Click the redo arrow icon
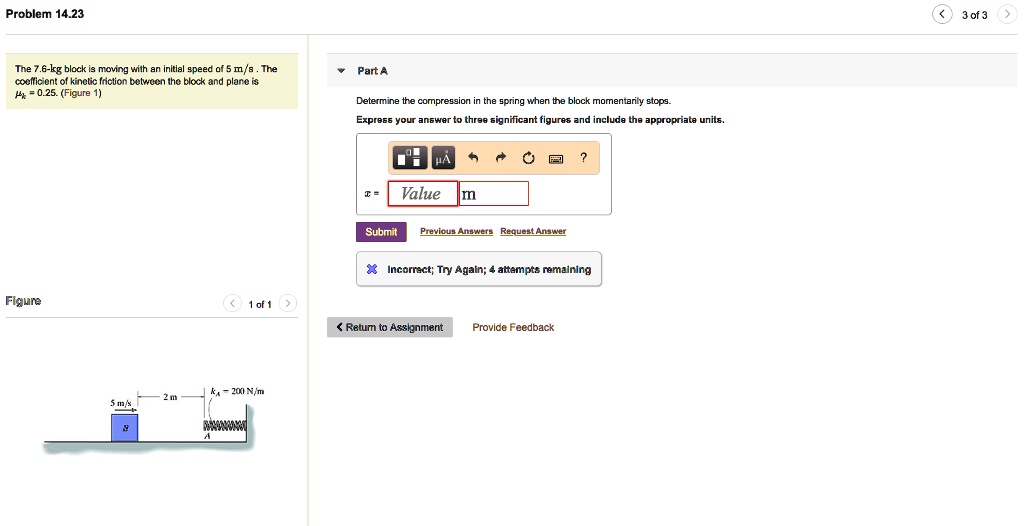 [501, 158]
